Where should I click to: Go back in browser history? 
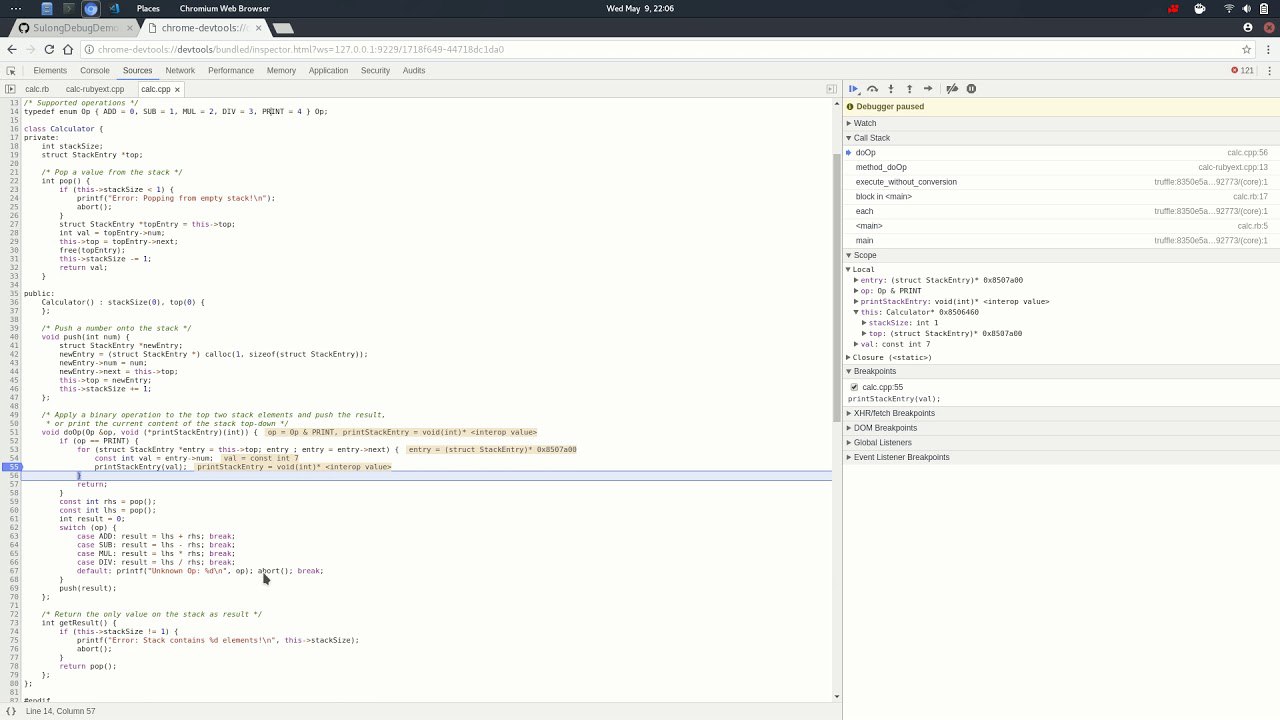[12, 49]
